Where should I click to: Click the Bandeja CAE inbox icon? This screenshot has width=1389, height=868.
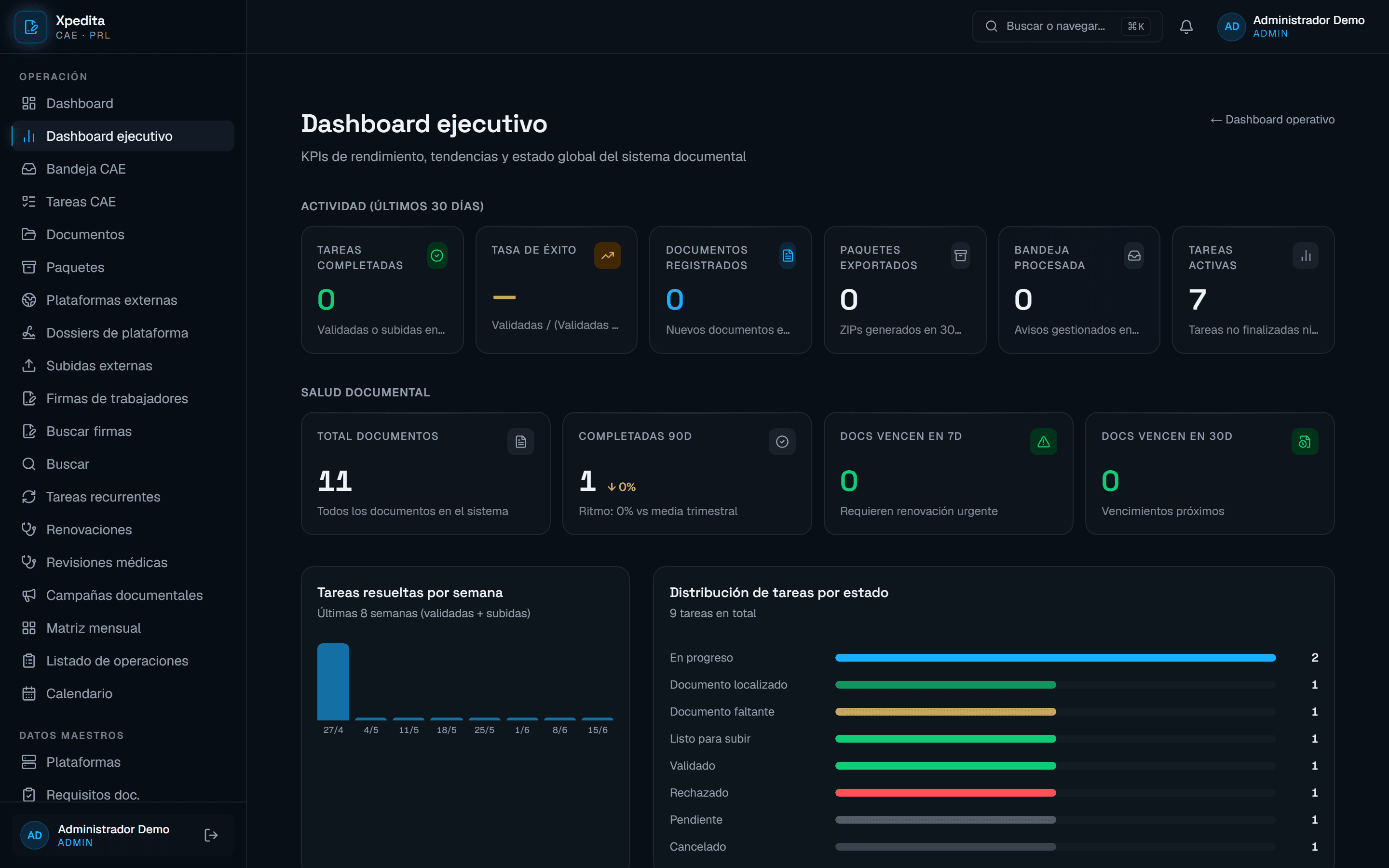pos(29,169)
